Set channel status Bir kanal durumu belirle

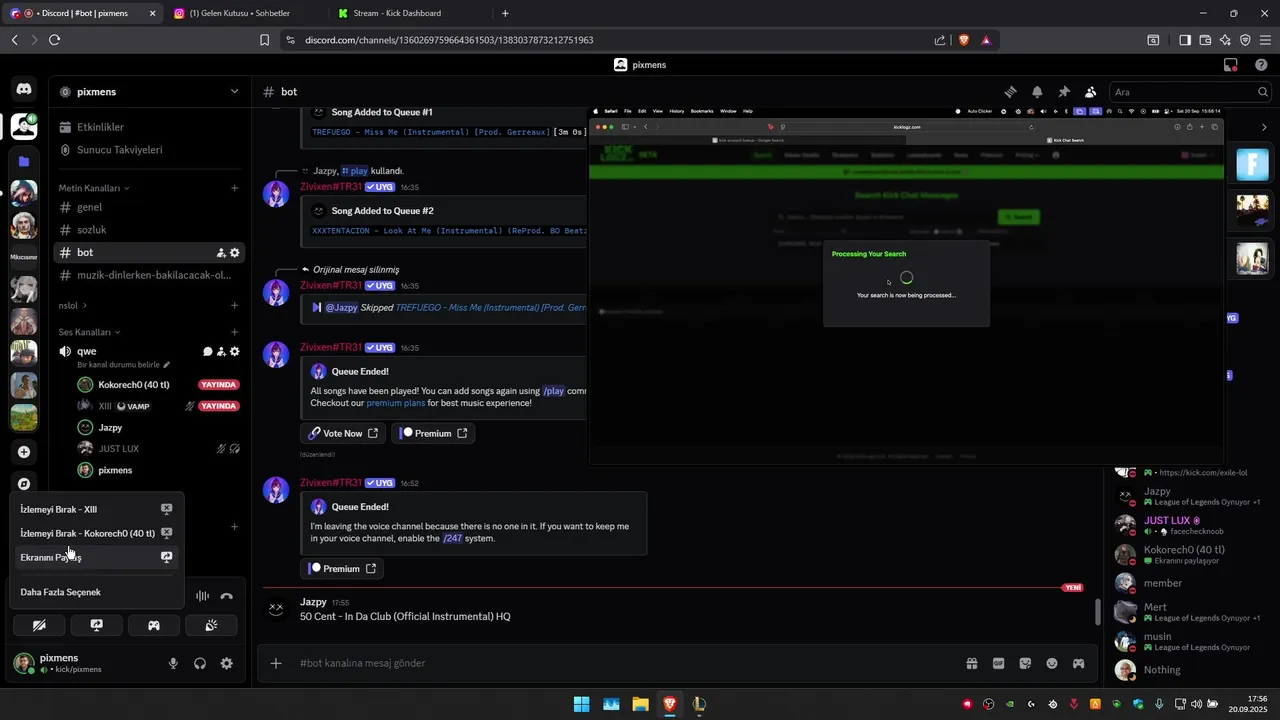(x=124, y=365)
